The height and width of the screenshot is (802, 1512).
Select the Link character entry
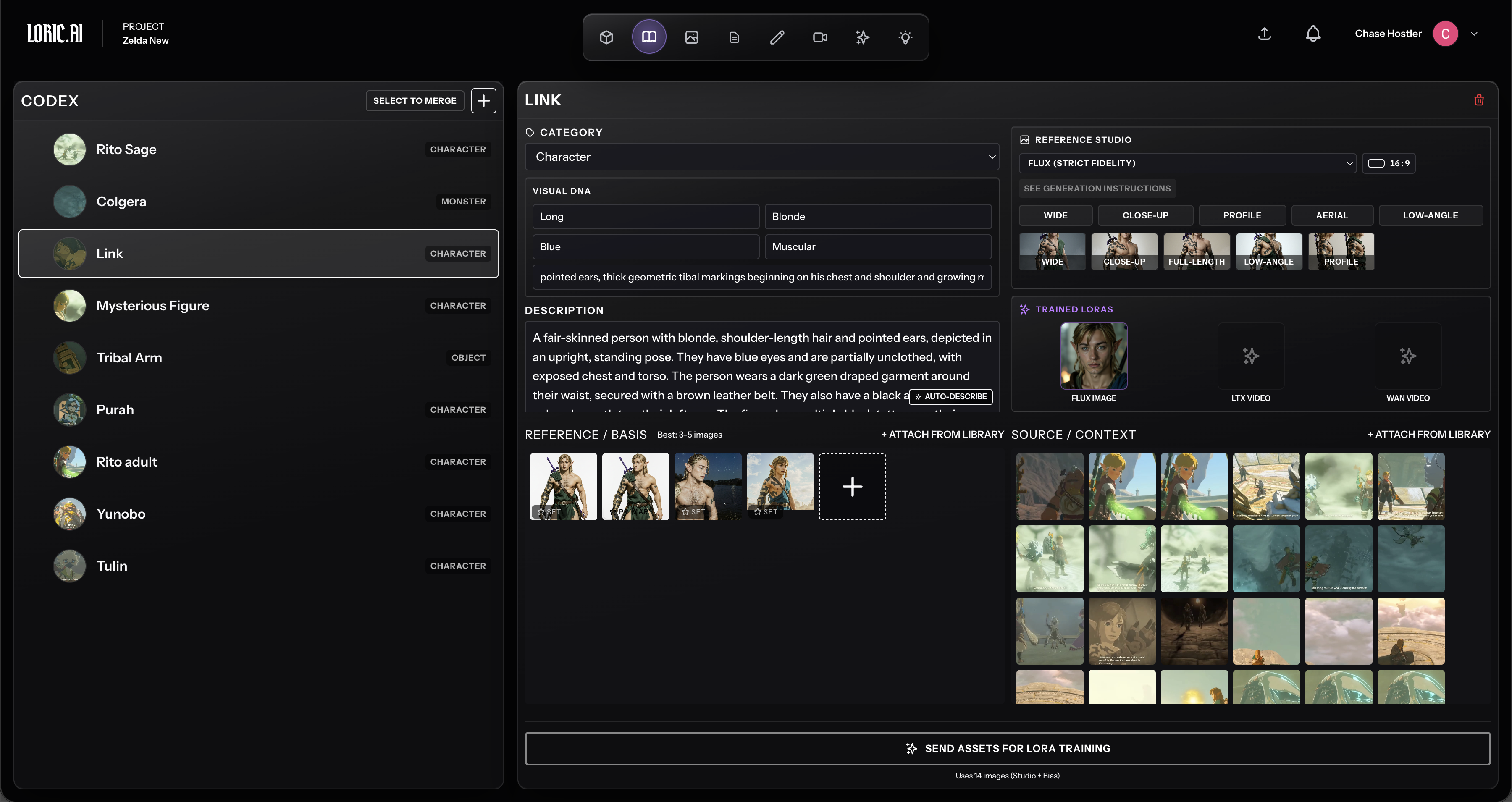click(x=258, y=254)
